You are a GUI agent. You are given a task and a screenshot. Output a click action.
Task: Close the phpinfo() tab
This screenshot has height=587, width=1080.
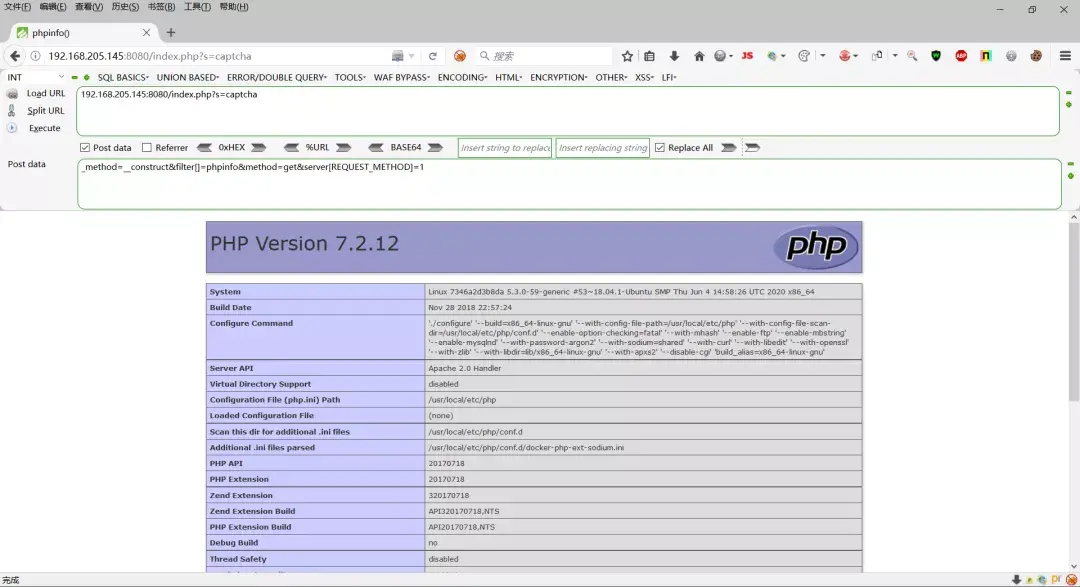coord(146,32)
